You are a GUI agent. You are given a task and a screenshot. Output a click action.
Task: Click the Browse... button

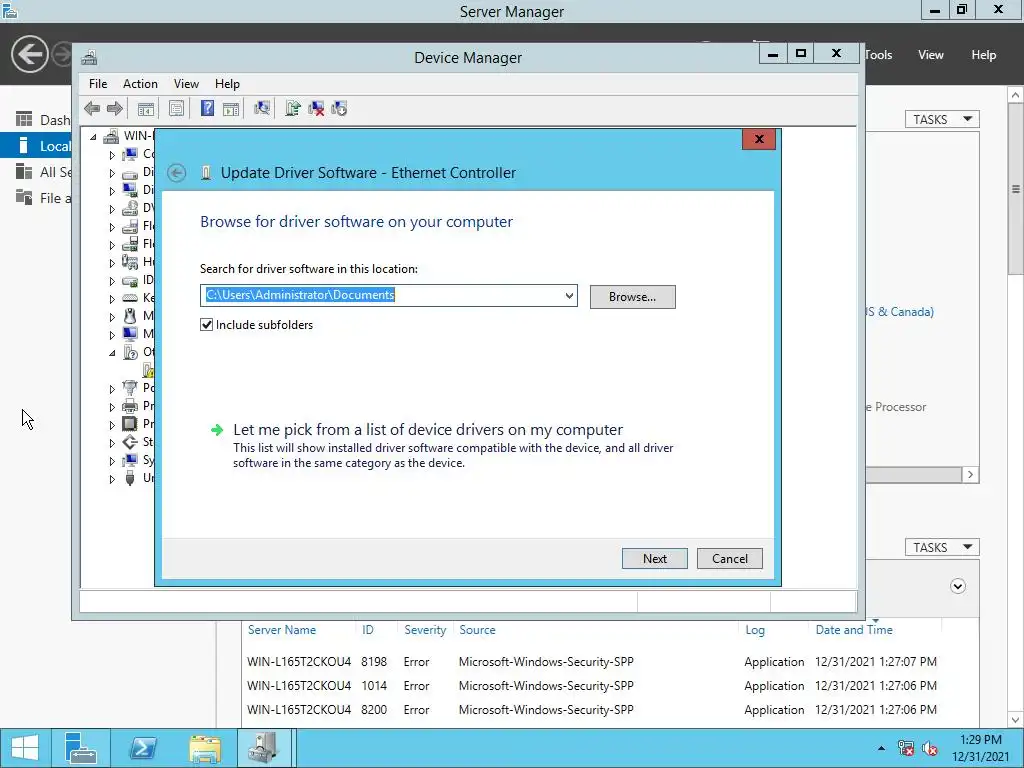tap(632, 296)
